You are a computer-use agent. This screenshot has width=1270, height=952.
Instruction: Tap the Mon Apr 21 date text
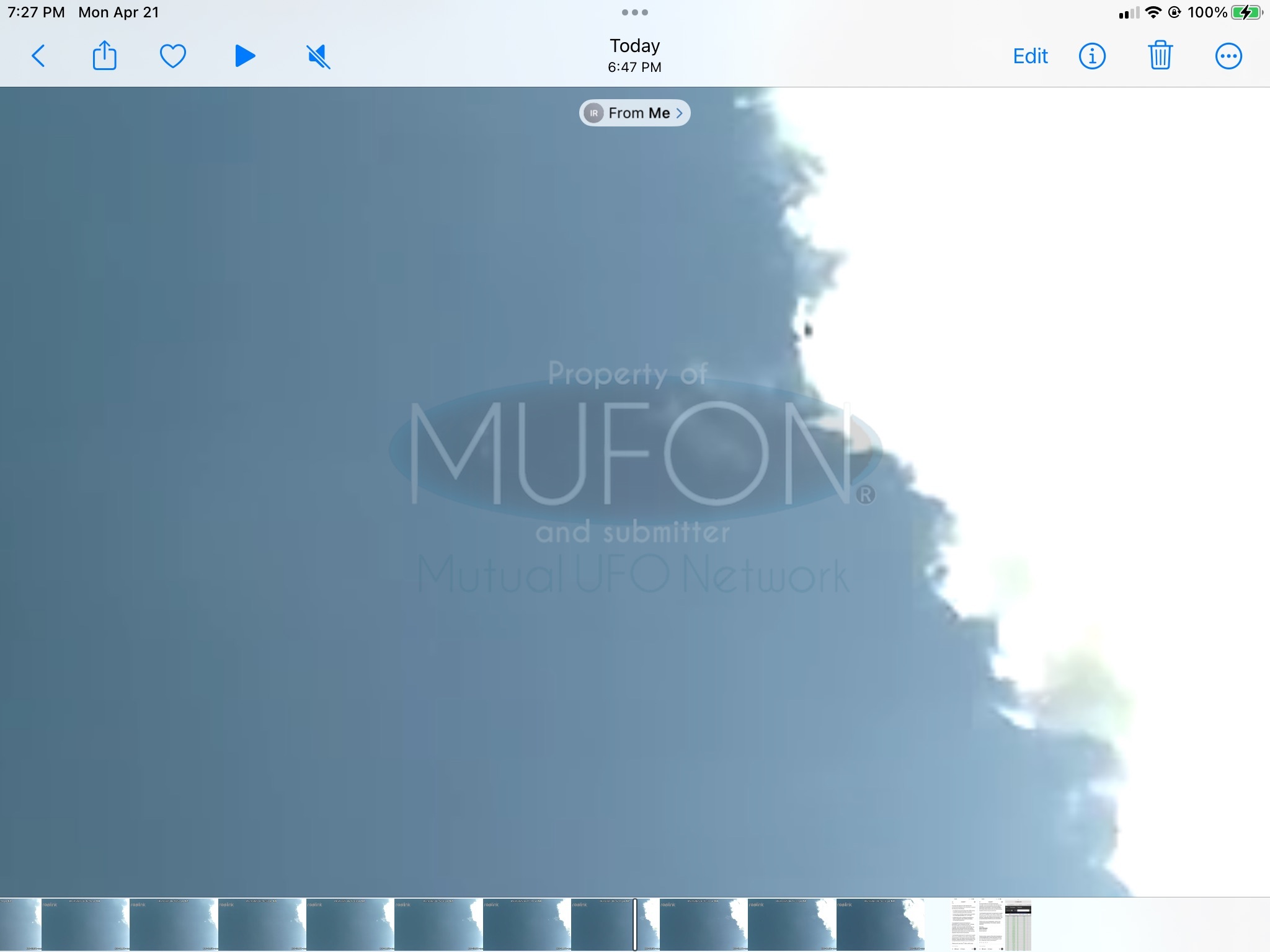(x=118, y=12)
